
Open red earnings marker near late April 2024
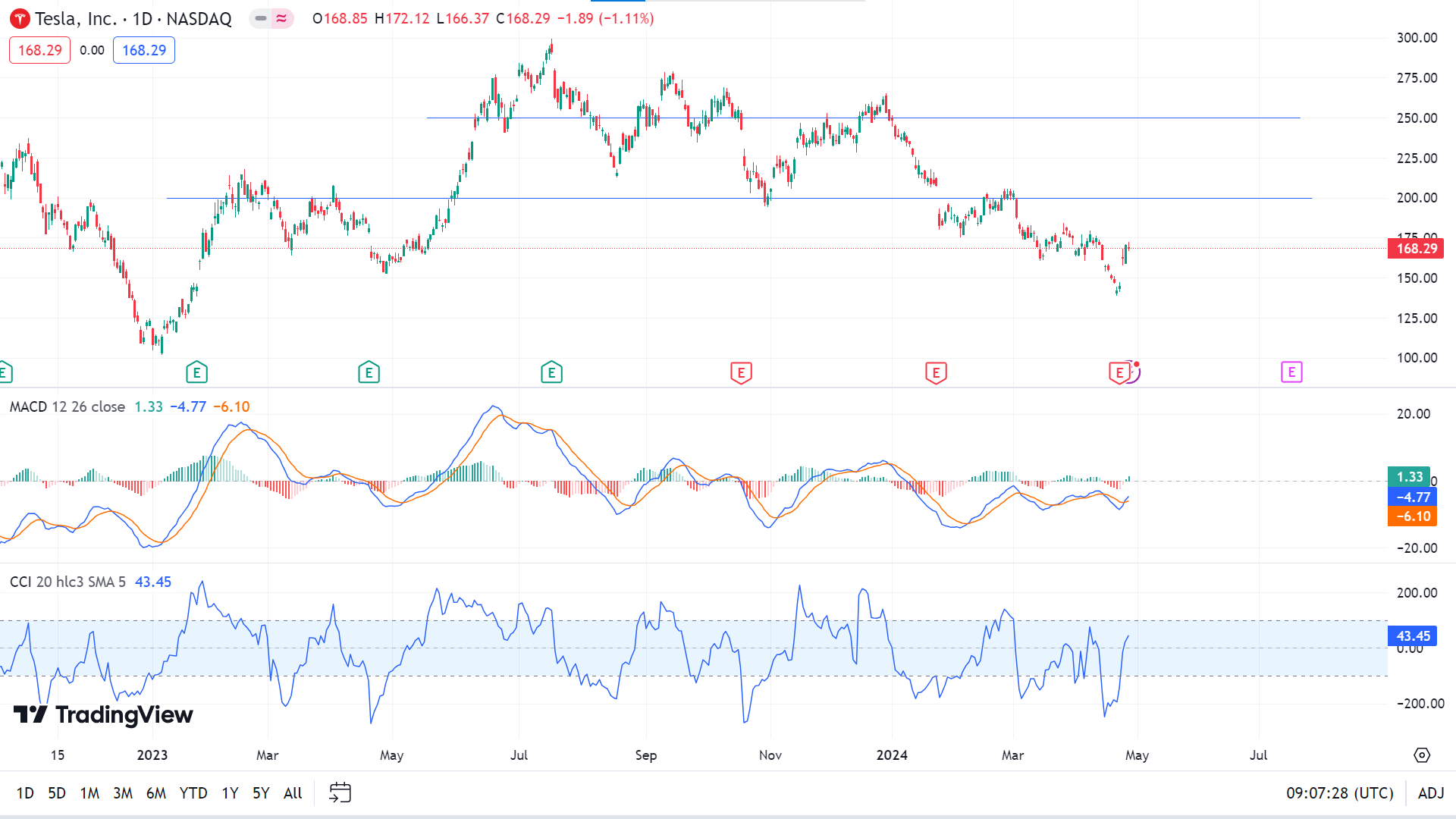tap(1119, 372)
